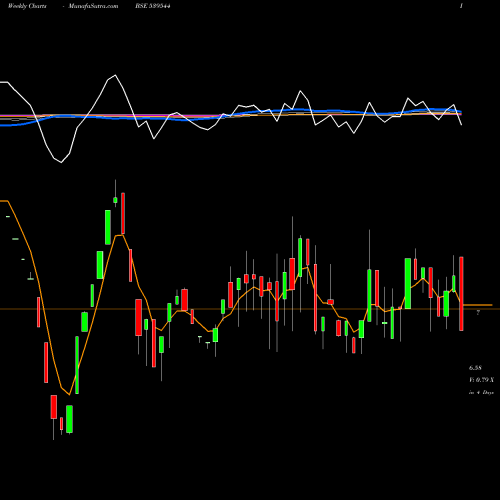
Task: Click the BSE 539544 symbol text
Action: (153, 6)
